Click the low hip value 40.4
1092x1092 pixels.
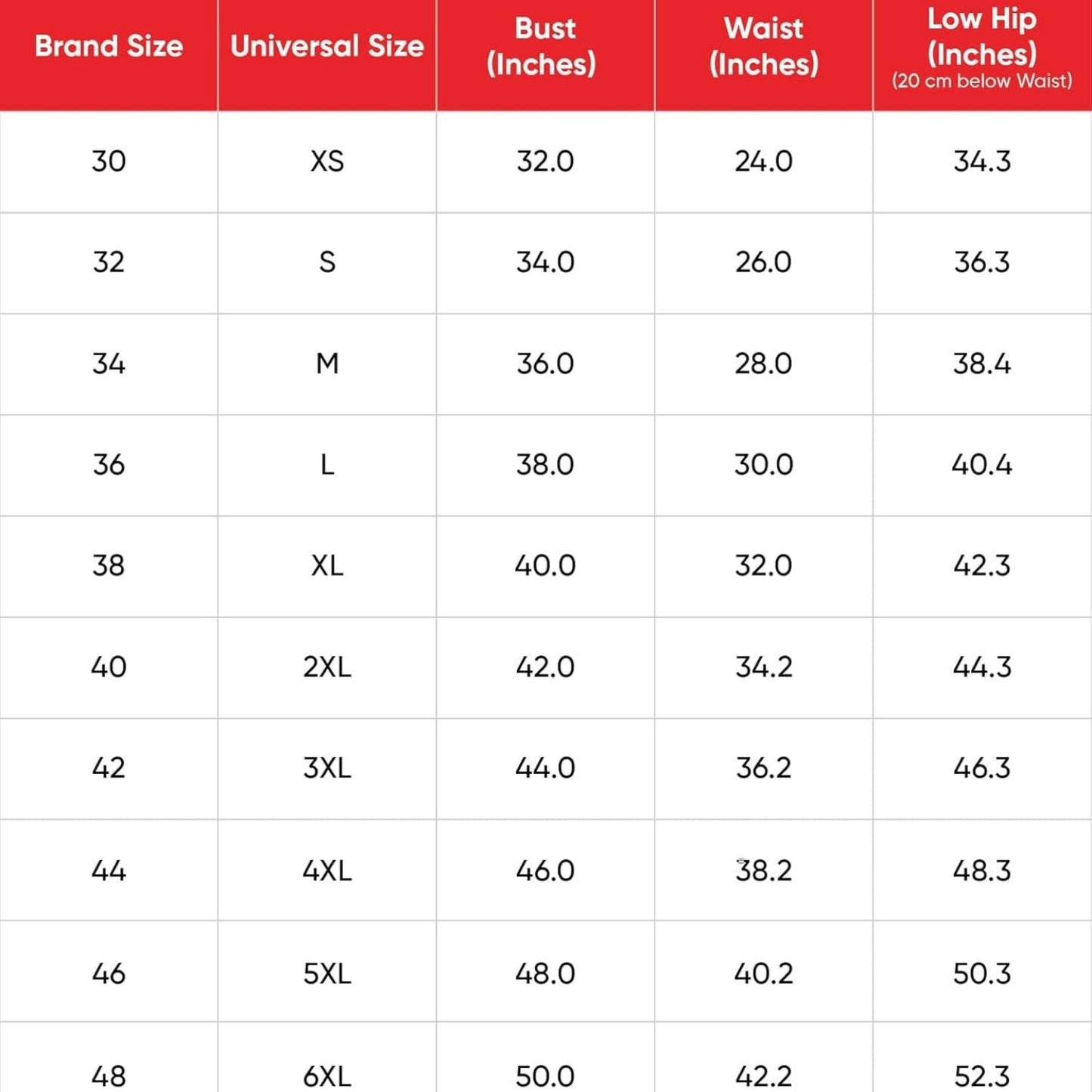[982, 465]
